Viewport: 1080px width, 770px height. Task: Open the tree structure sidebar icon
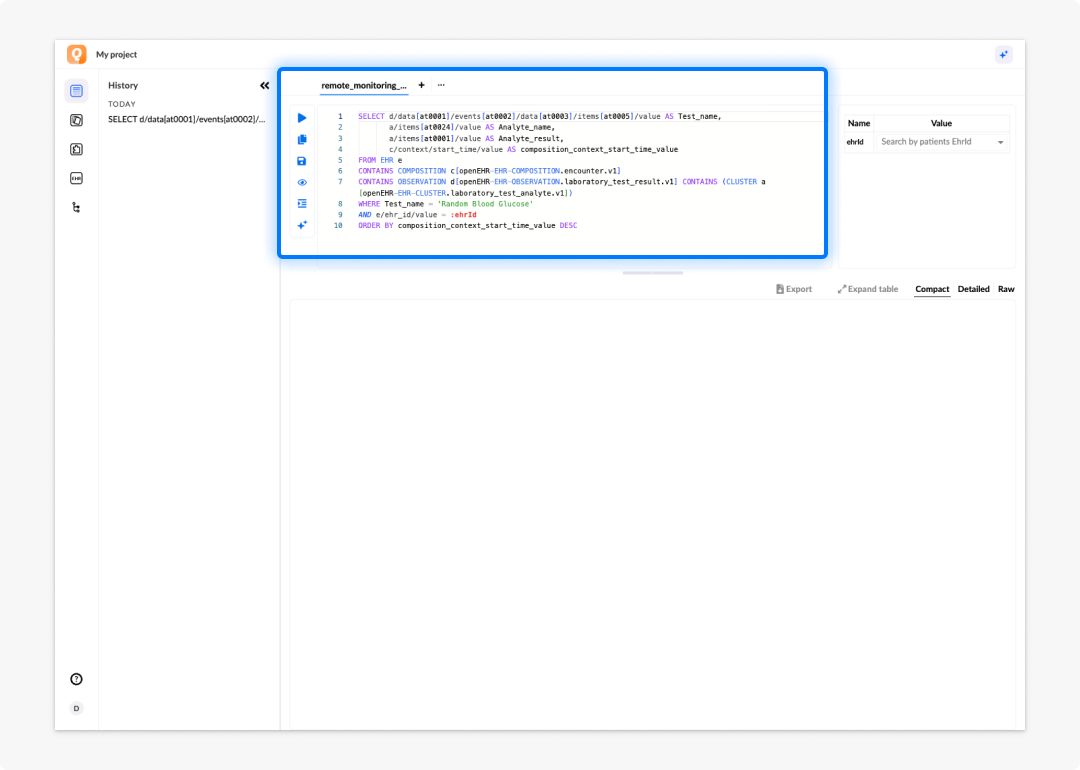click(x=76, y=207)
